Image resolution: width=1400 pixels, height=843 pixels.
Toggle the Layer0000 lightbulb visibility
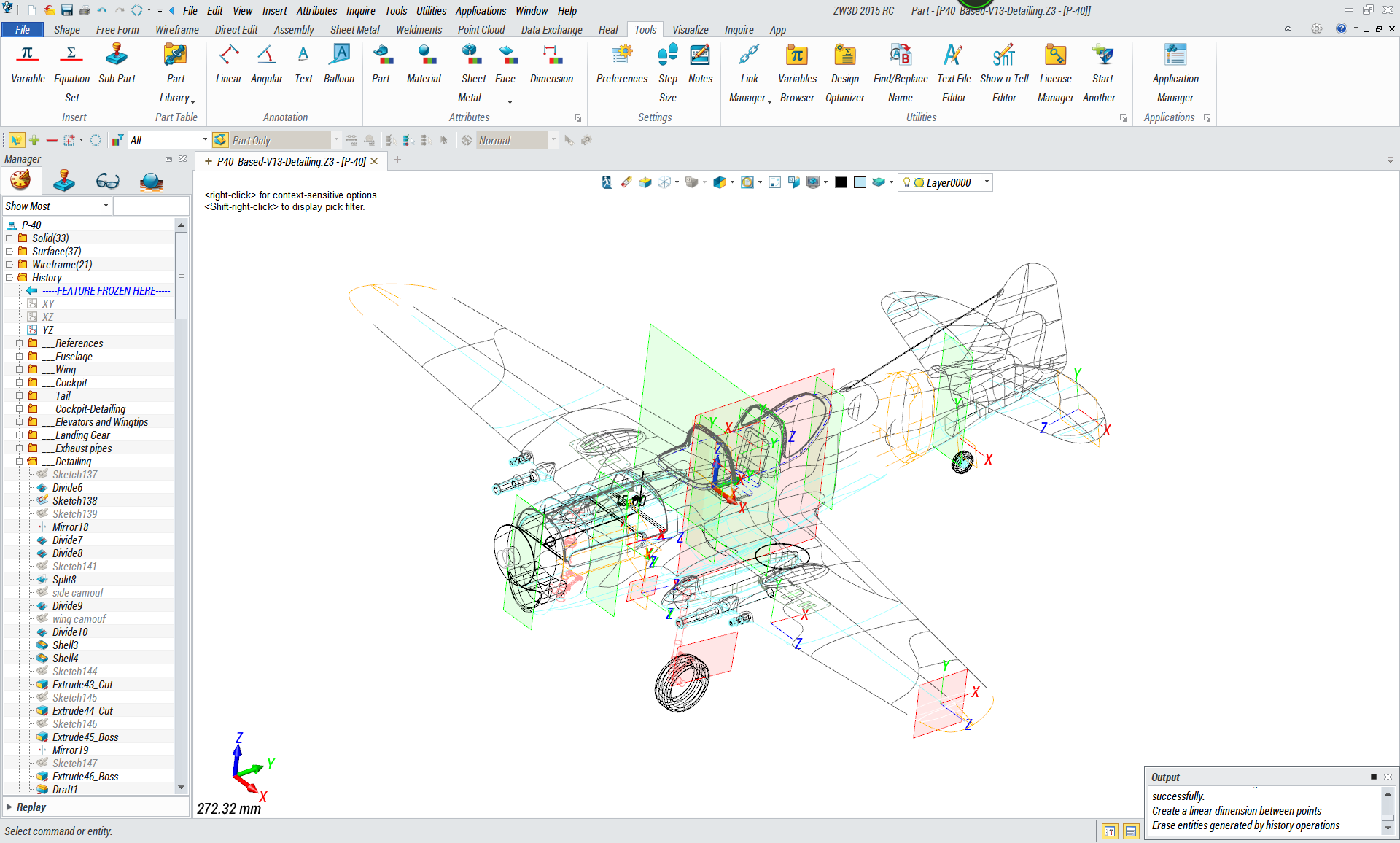coord(906,183)
